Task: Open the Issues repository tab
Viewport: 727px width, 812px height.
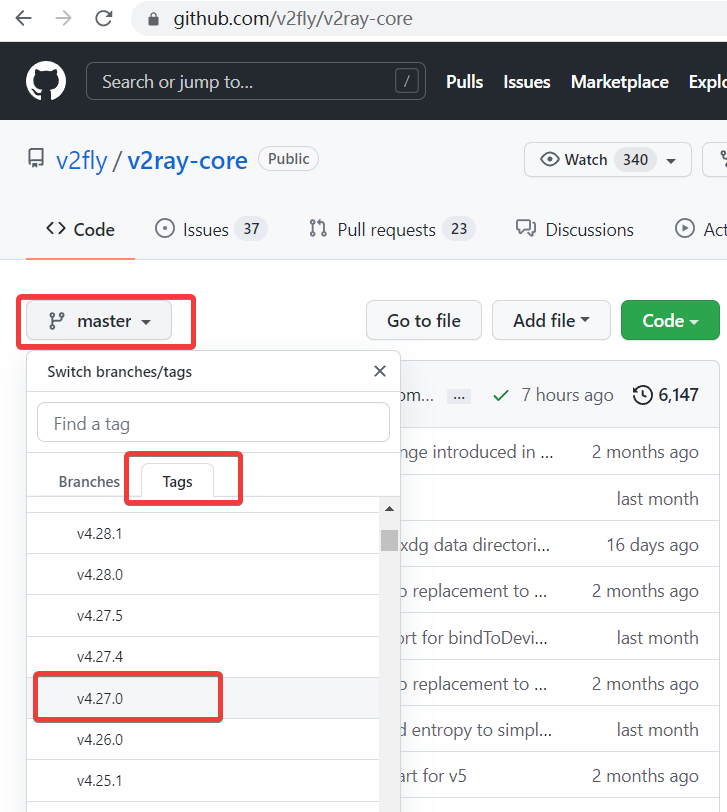Action: click(x=207, y=229)
